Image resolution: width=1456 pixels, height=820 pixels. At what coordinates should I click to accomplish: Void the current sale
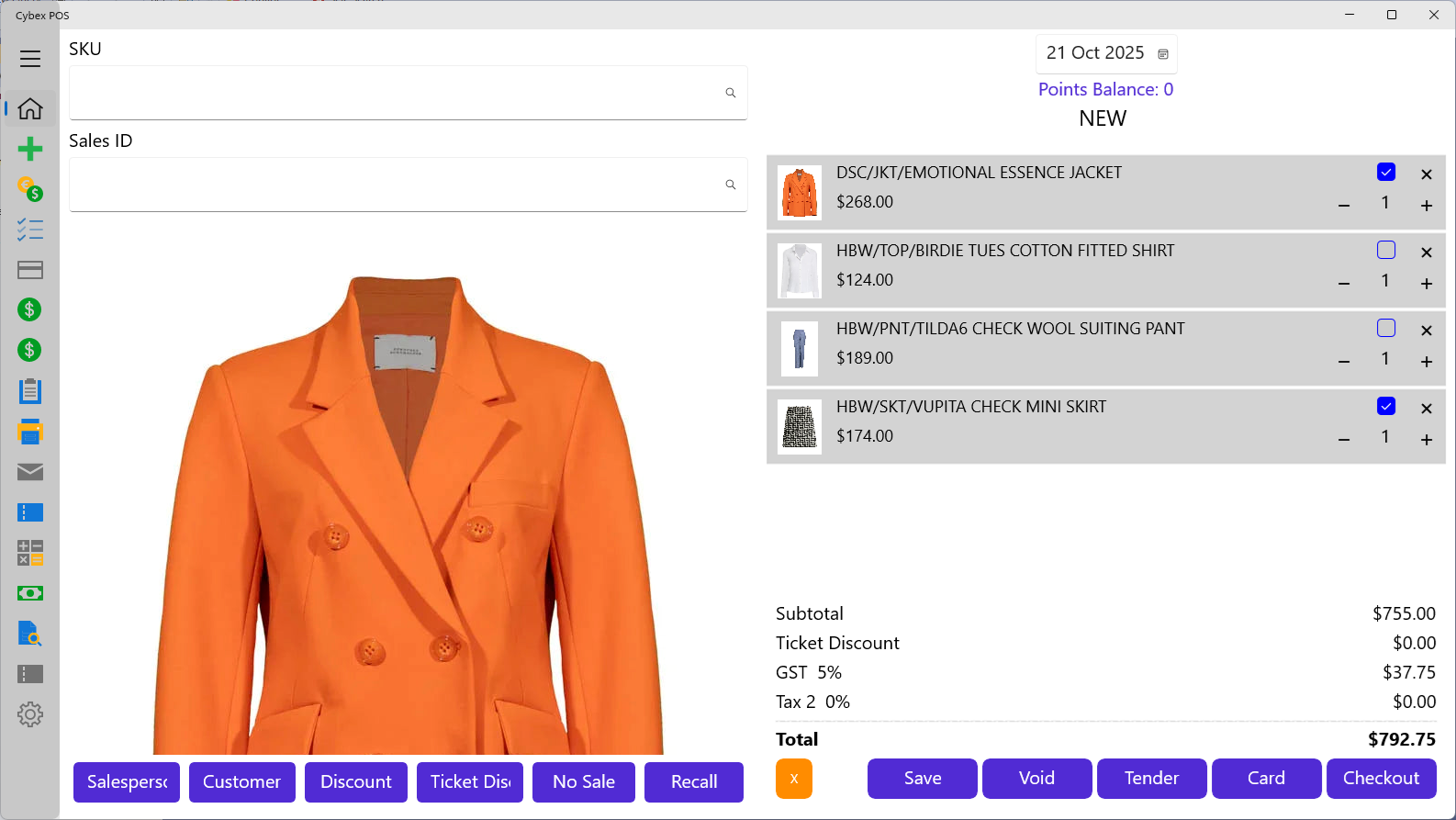click(1037, 779)
